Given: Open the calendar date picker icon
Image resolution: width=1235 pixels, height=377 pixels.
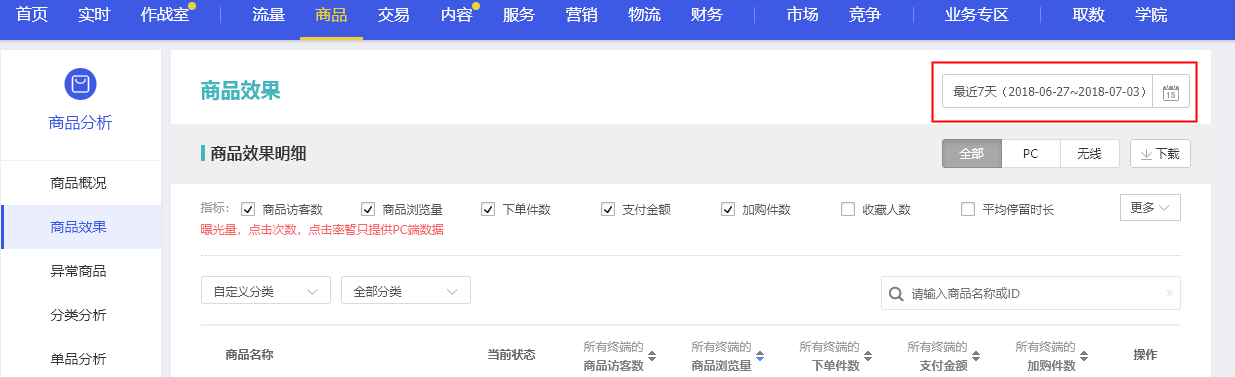Looking at the screenshot, I should point(1170,92).
